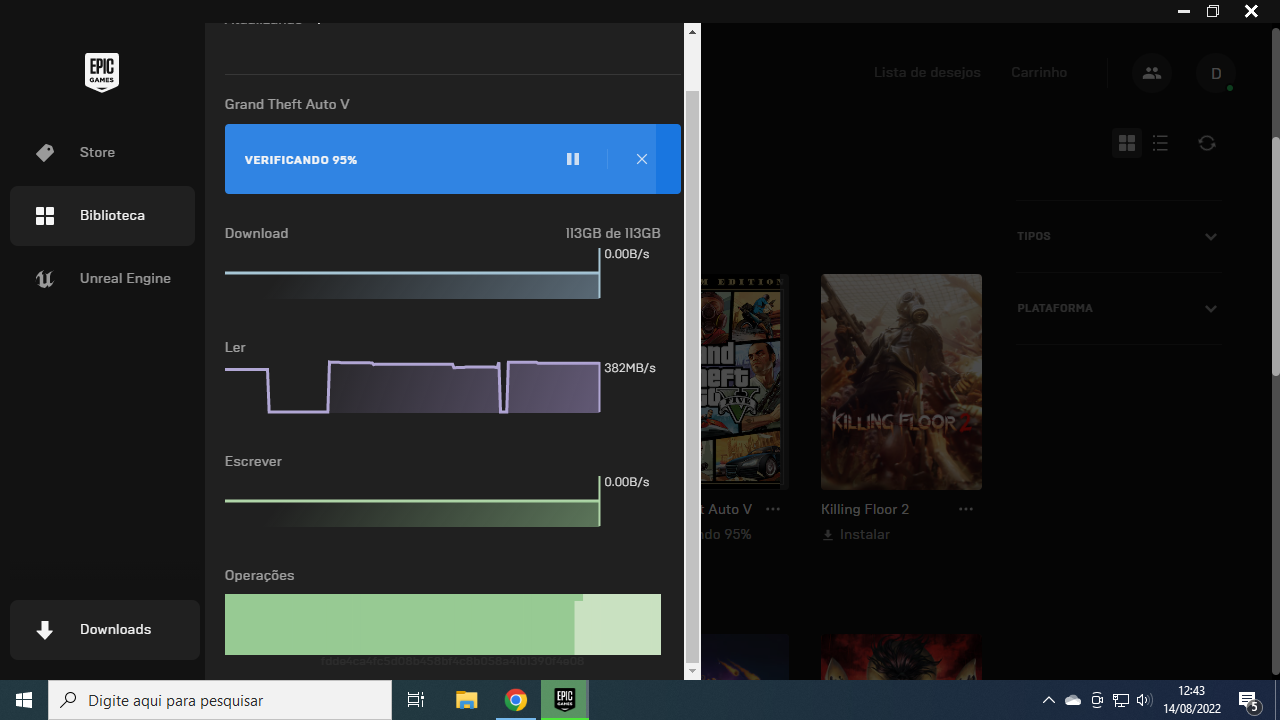The width and height of the screenshot is (1280, 720).
Task: Show hidden system tray icons
Action: tap(1048, 700)
